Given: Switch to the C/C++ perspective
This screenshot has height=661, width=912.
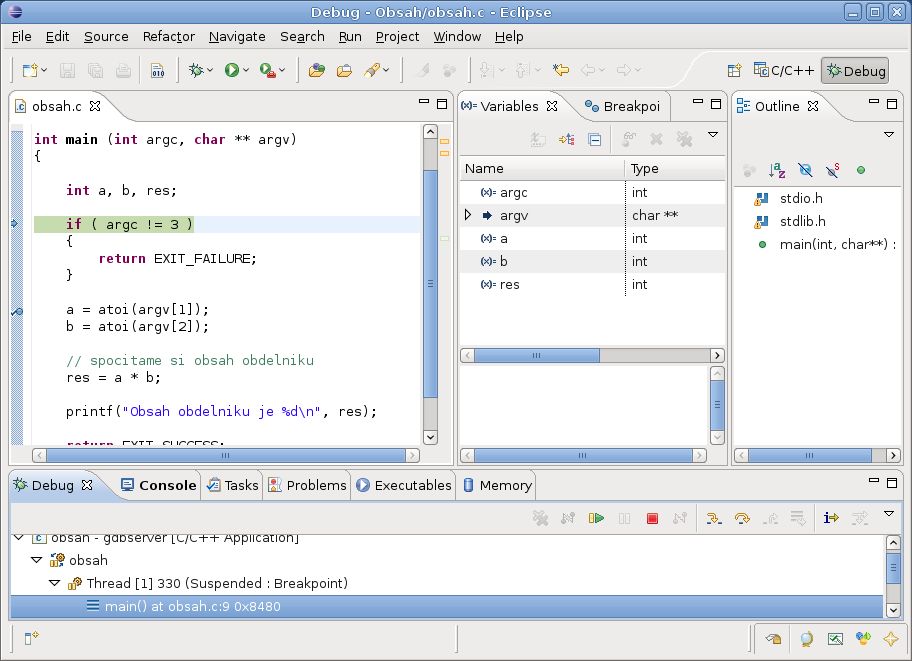Looking at the screenshot, I should (x=783, y=70).
